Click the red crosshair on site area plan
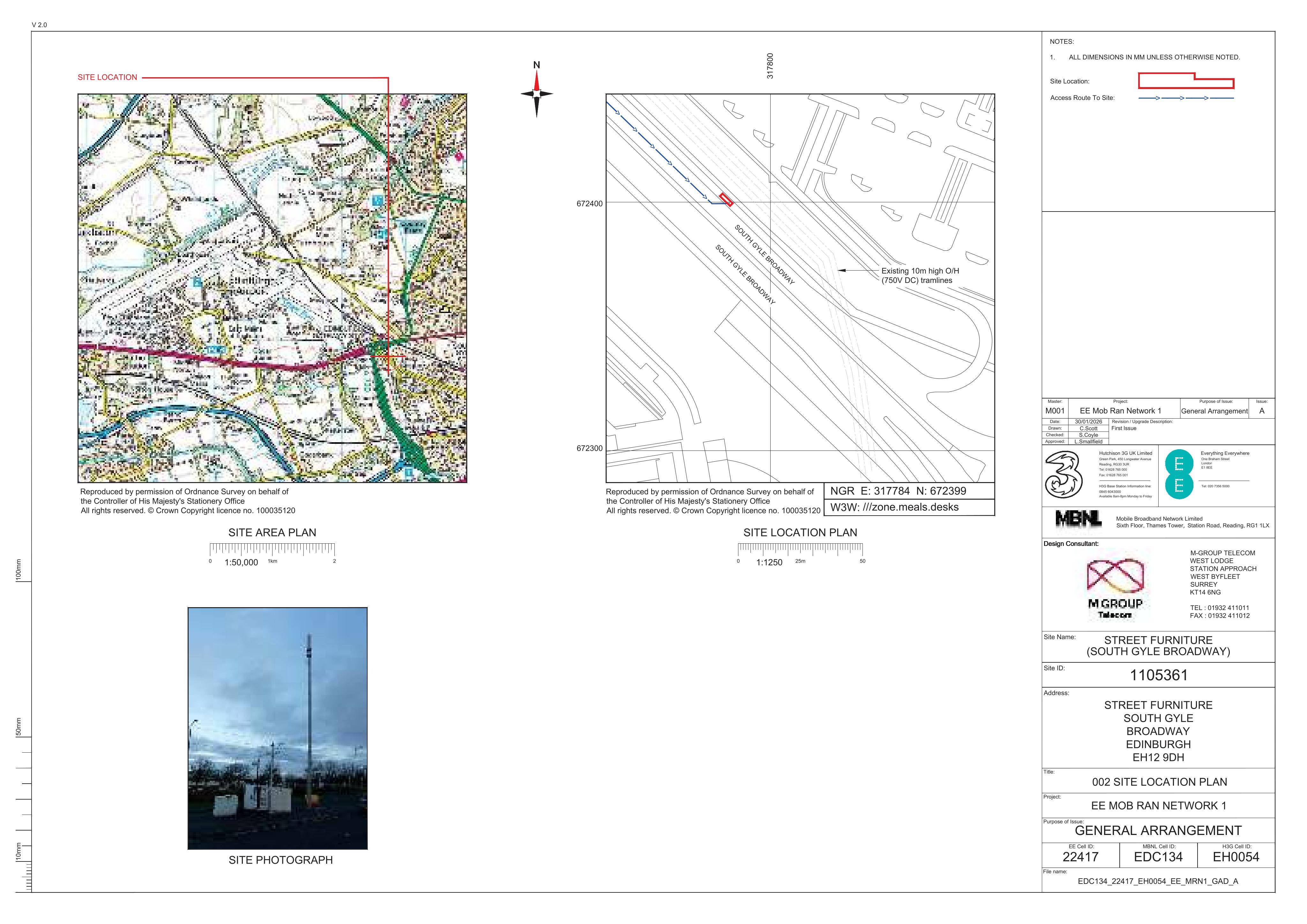Image resolution: width=1307 pixels, height=924 pixels. tap(388, 356)
